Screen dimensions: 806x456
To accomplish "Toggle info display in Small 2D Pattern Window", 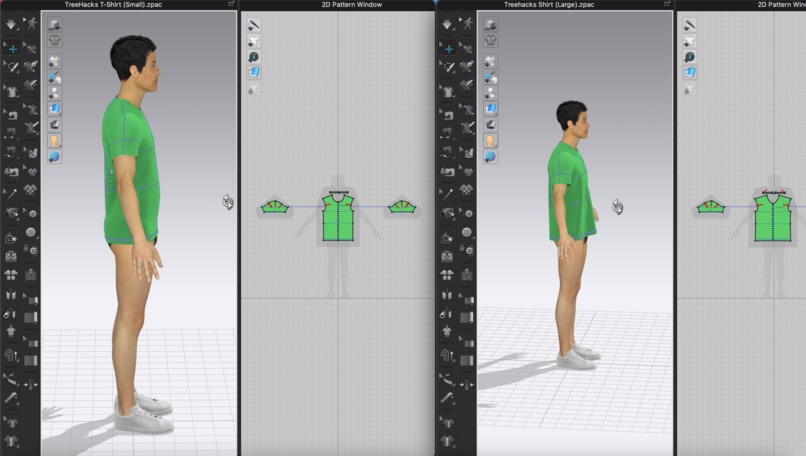I will [x=253, y=57].
